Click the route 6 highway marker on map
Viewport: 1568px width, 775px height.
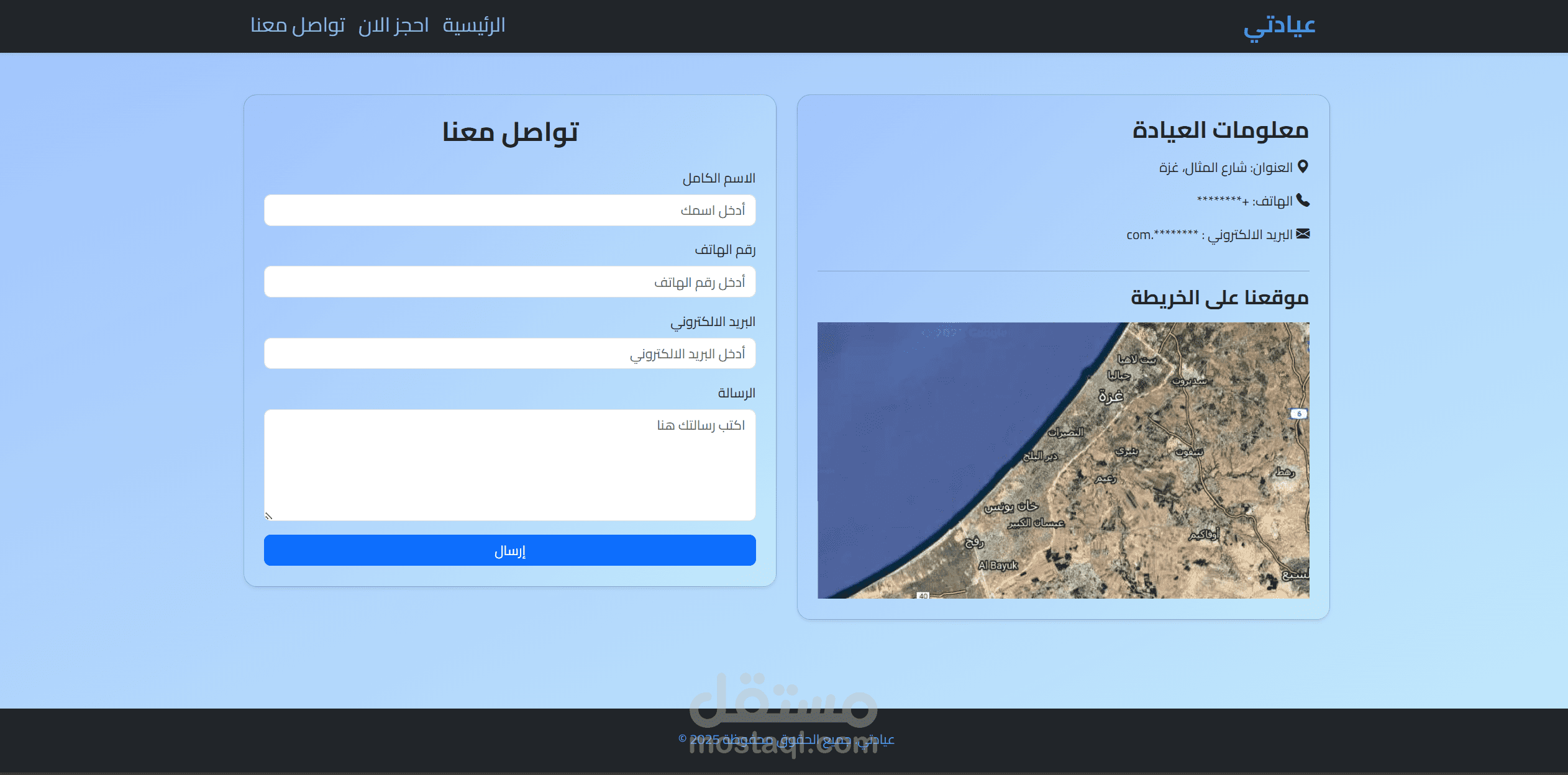pos(1298,414)
